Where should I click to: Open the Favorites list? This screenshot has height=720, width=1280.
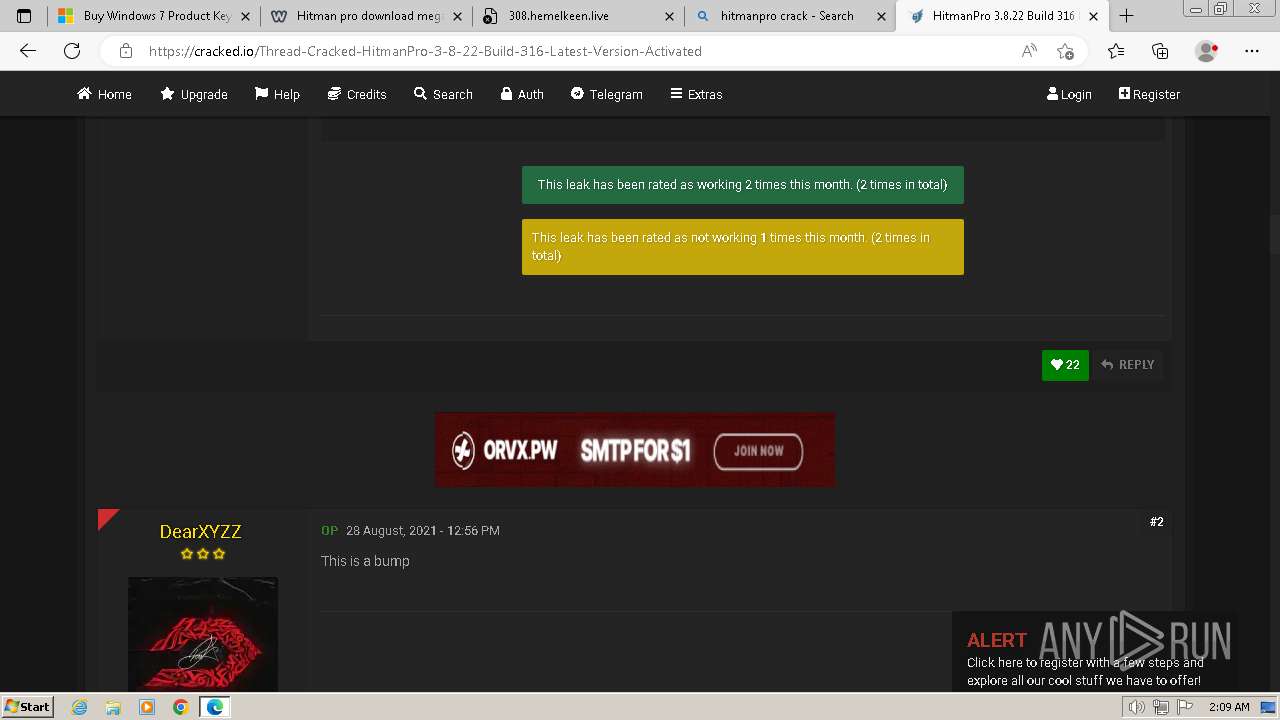coord(1116,51)
